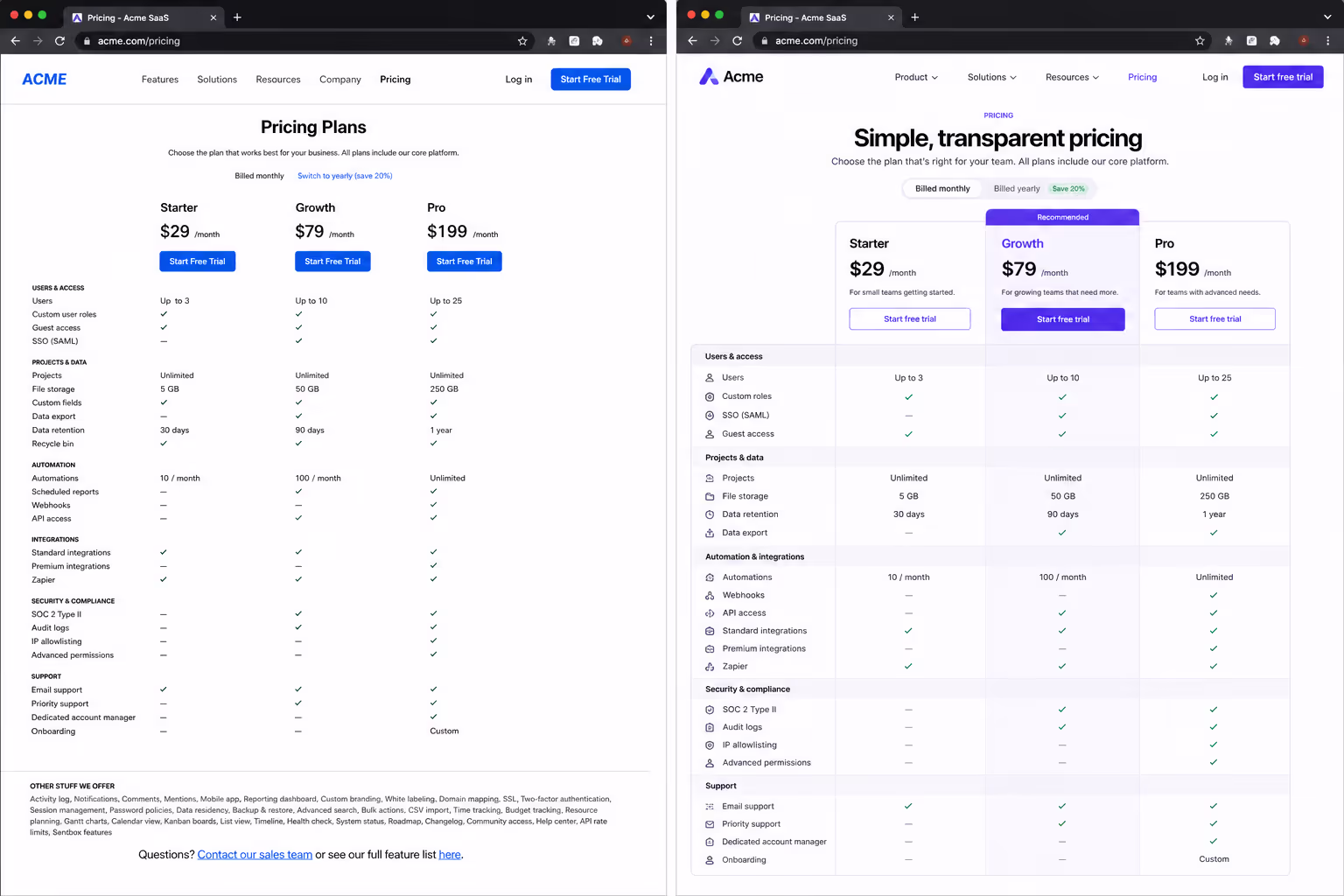Image resolution: width=1344 pixels, height=896 pixels.
Task: Click the ACME logo in the left window
Action: (45, 80)
